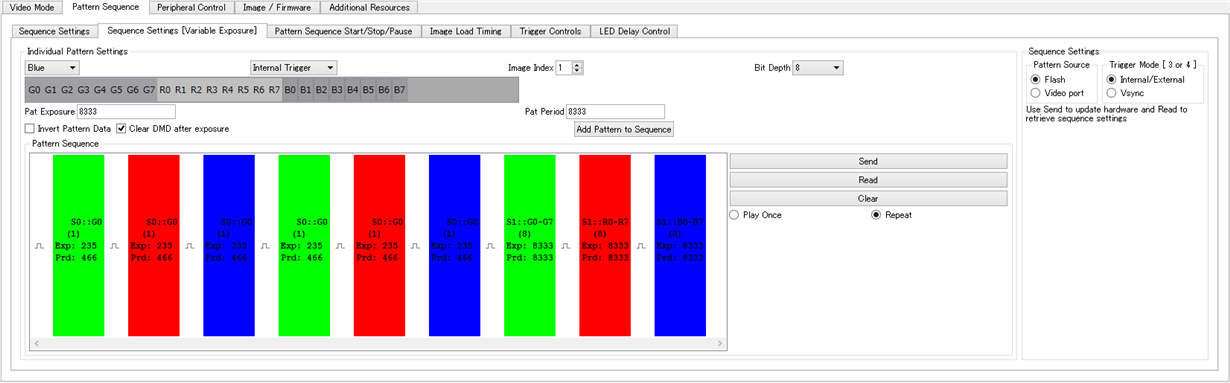The image size is (1230, 383).
Task: Select bit plane R5
Action: point(244,90)
